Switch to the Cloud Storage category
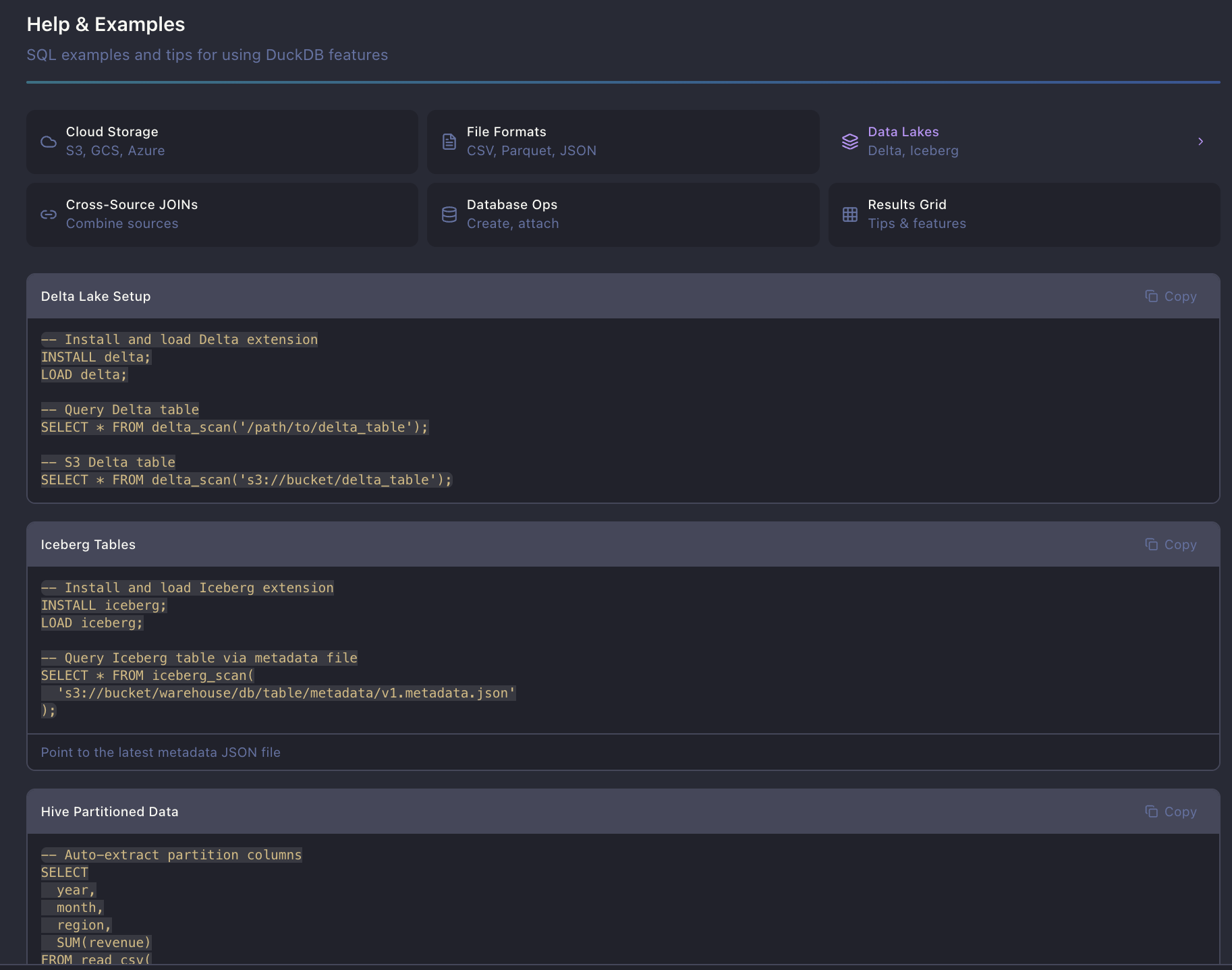Viewport: 1232px width, 970px height. 223,142
